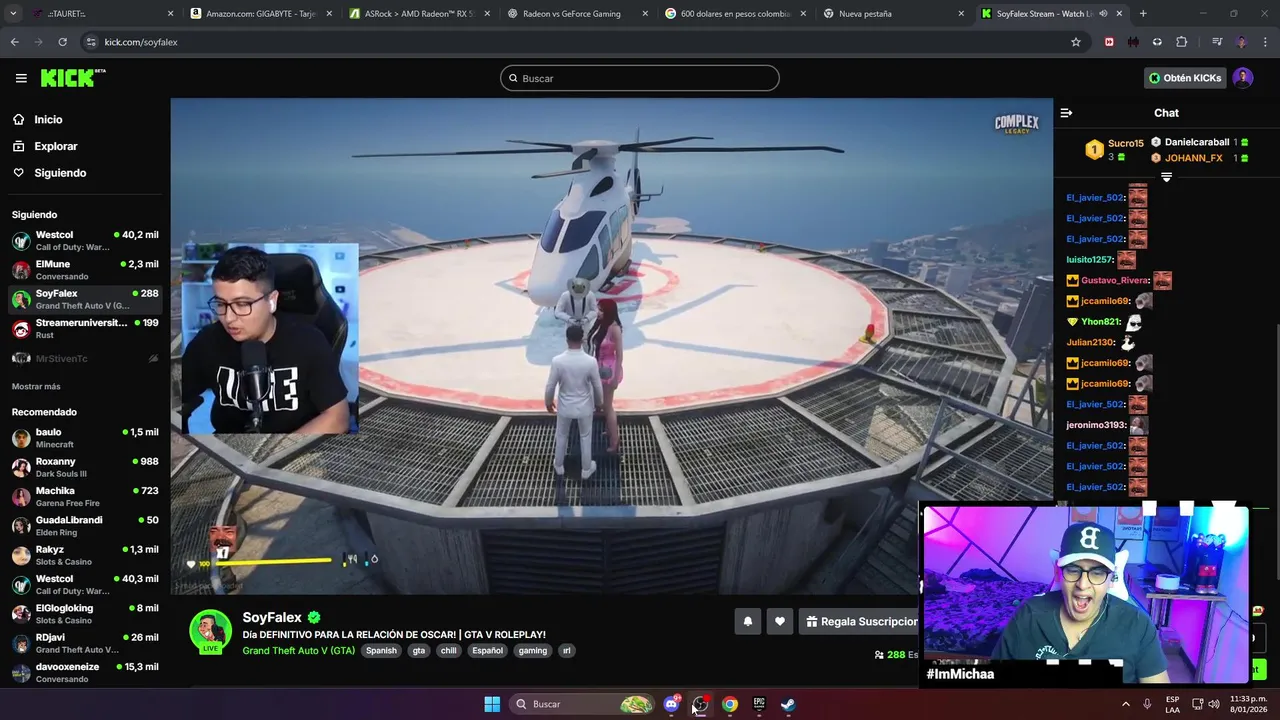Open recommended channel davooxeneize

click(x=85, y=672)
